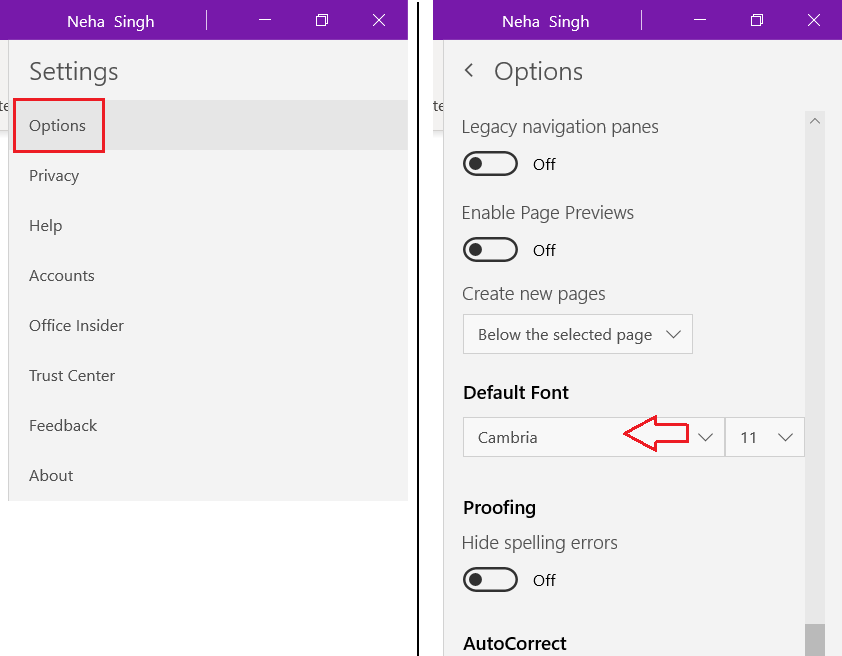Image resolution: width=842 pixels, height=656 pixels.
Task: Close the right Options window
Action: point(814,20)
